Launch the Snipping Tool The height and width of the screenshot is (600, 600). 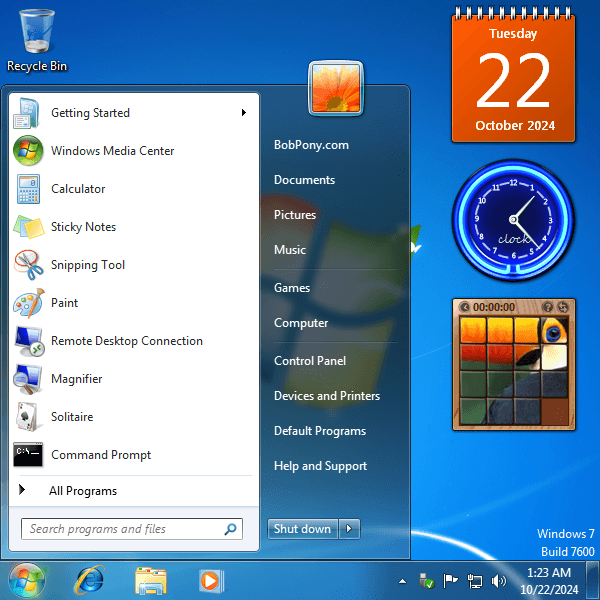click(x=88, y=265)
